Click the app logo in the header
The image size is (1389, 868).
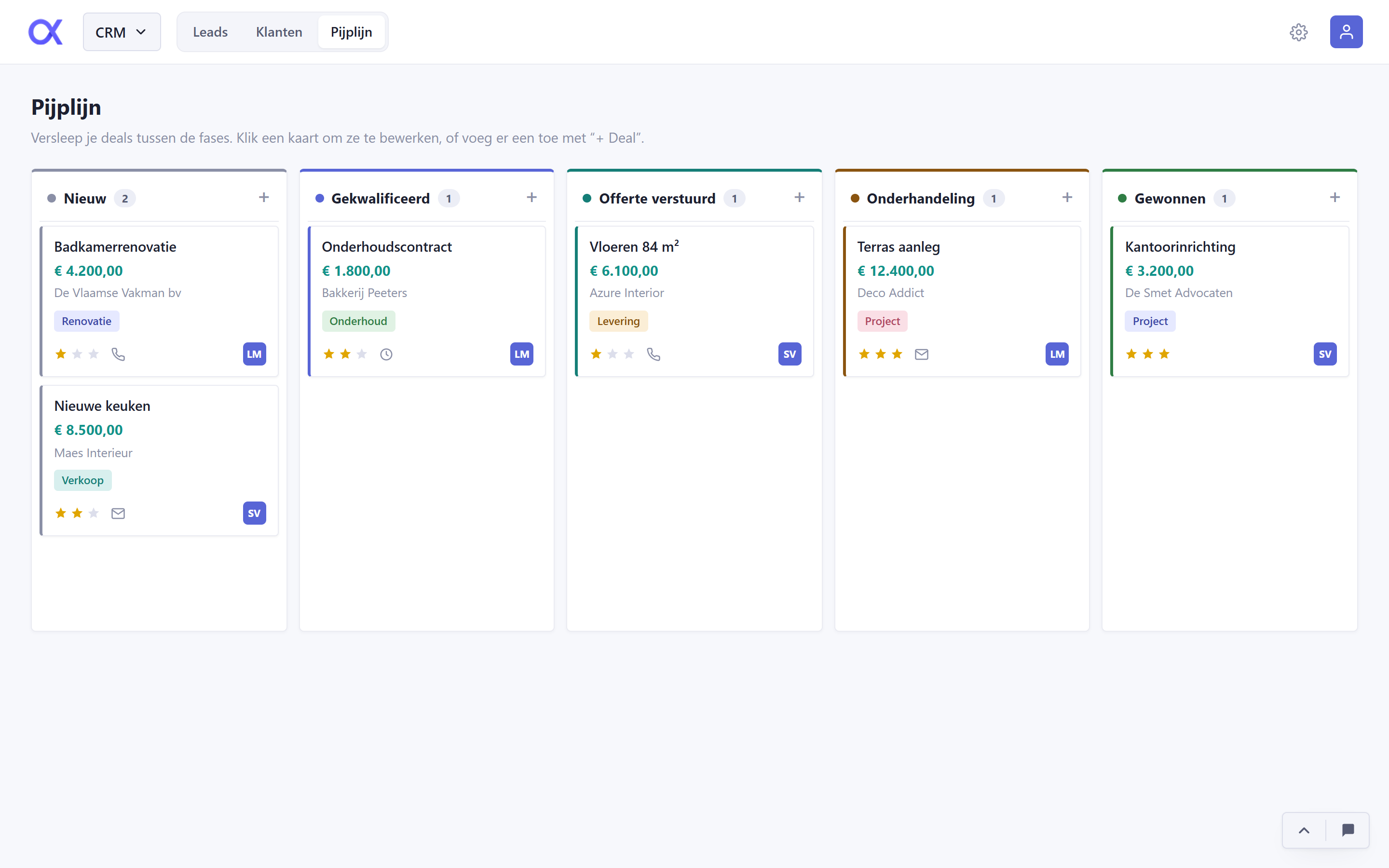click(x=45, y=32)
